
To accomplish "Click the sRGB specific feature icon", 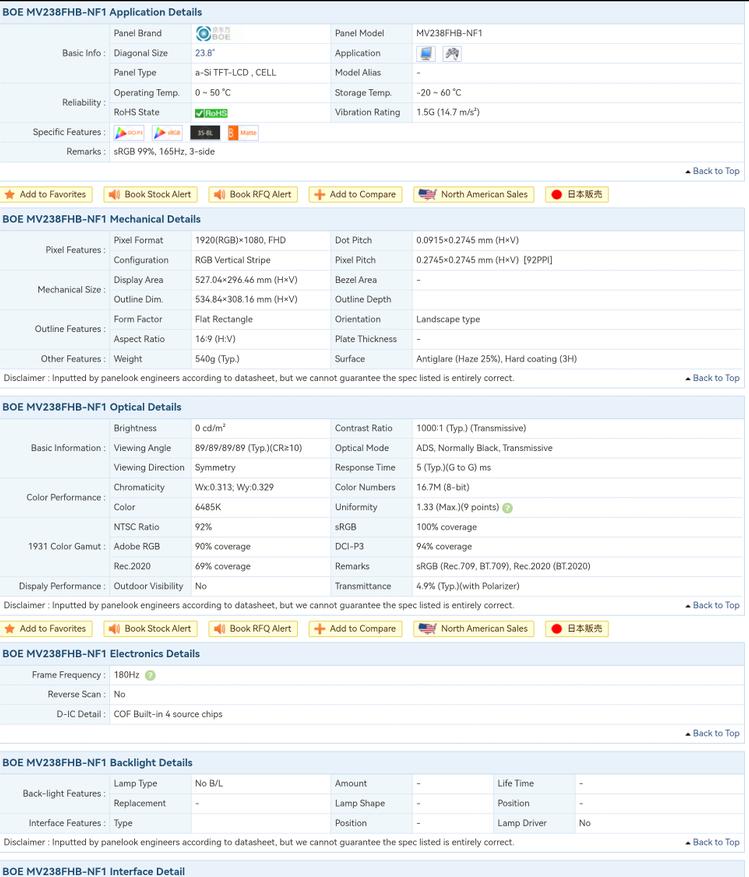I will pyautogui.click(x=168, y=132).
